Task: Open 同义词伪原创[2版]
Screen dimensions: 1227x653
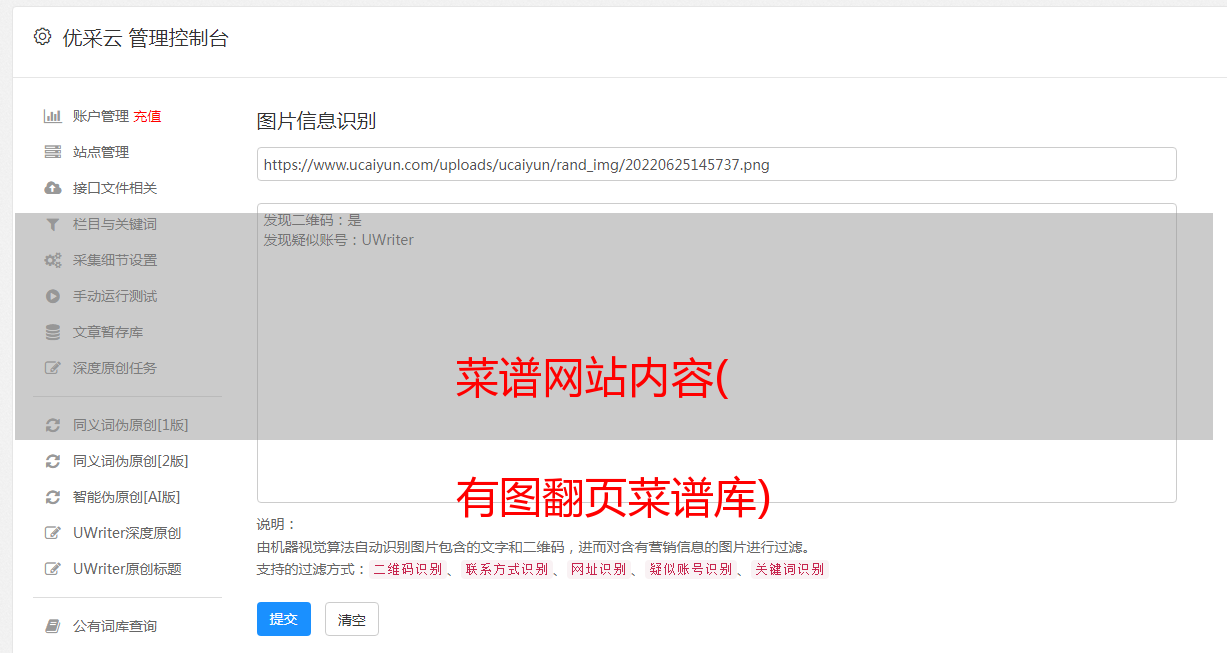Action: [131, 461]
